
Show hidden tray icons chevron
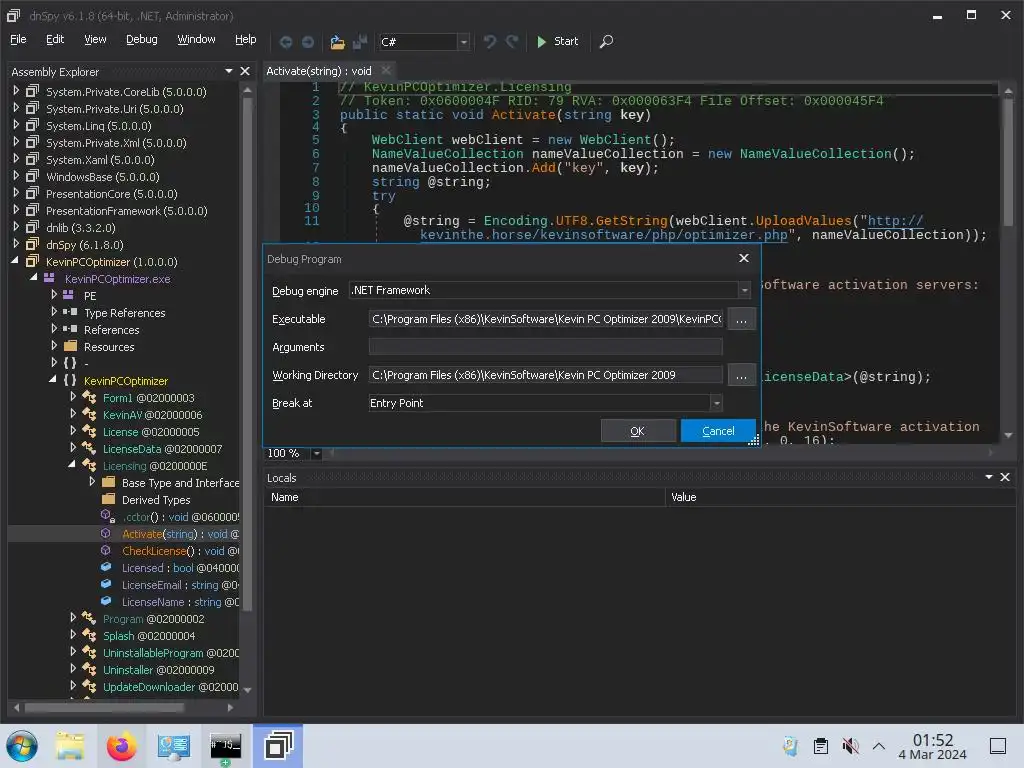point(879,746)
